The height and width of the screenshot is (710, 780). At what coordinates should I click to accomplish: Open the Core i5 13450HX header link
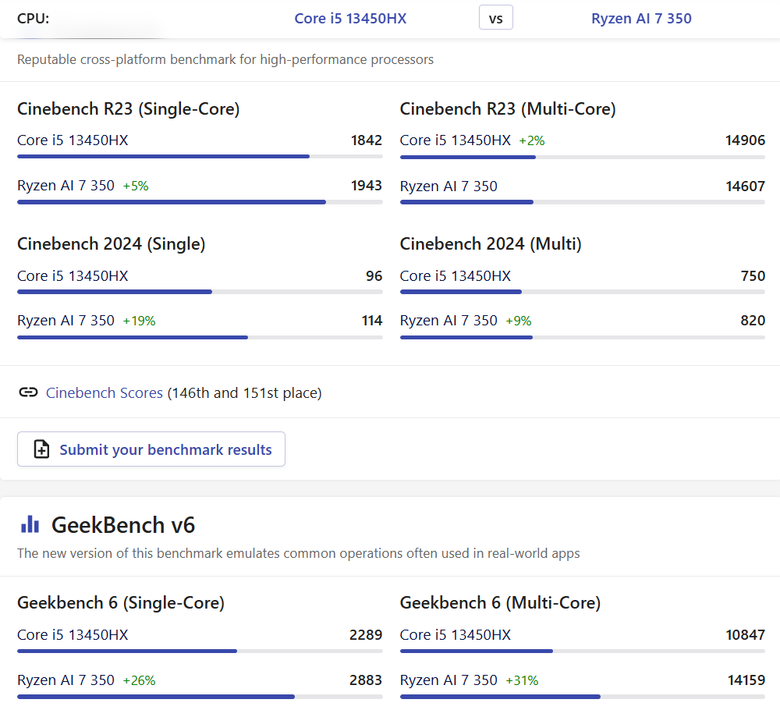pos(350,18)
